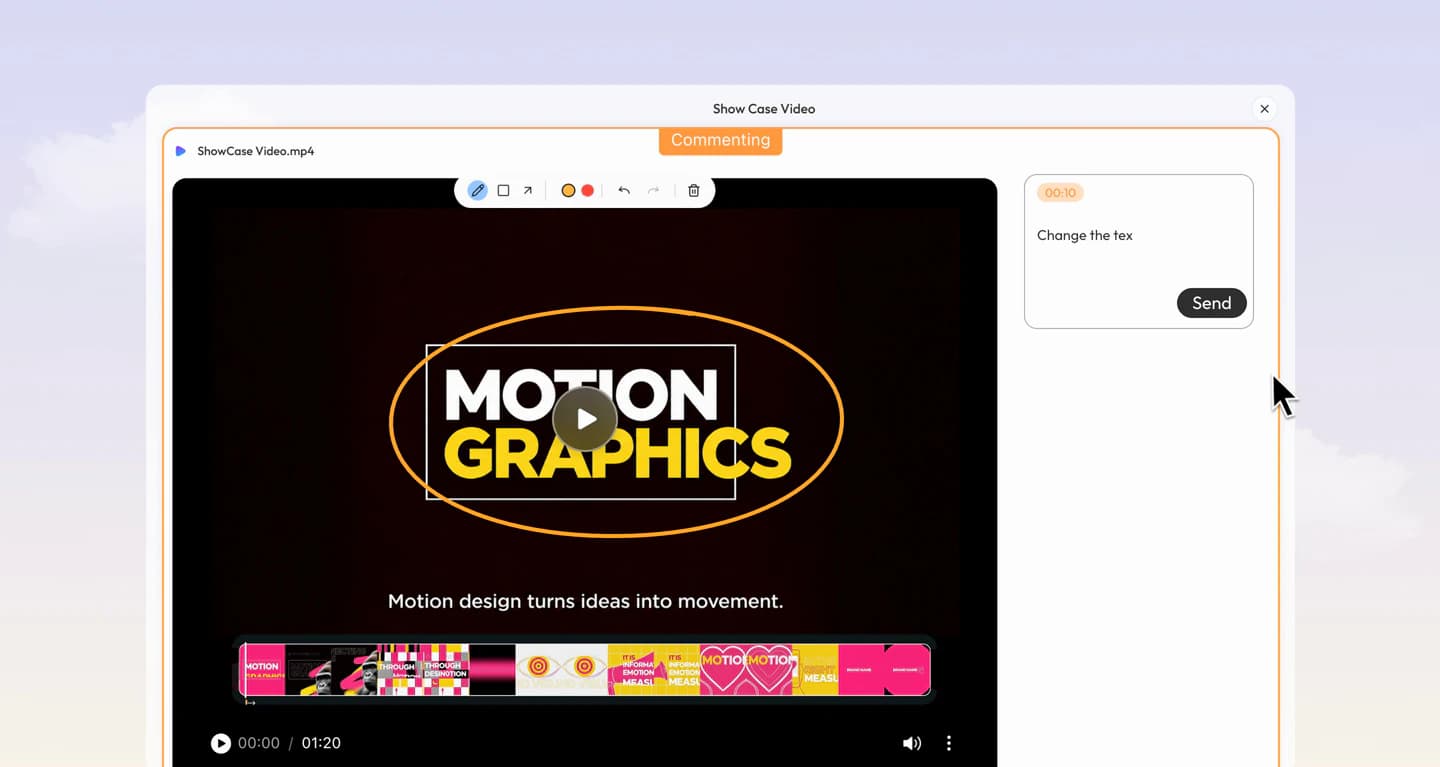Click the 00:10 timestamp tag
The width and height of the screenshot is (1440, 767).
(x=1060, y=193)
